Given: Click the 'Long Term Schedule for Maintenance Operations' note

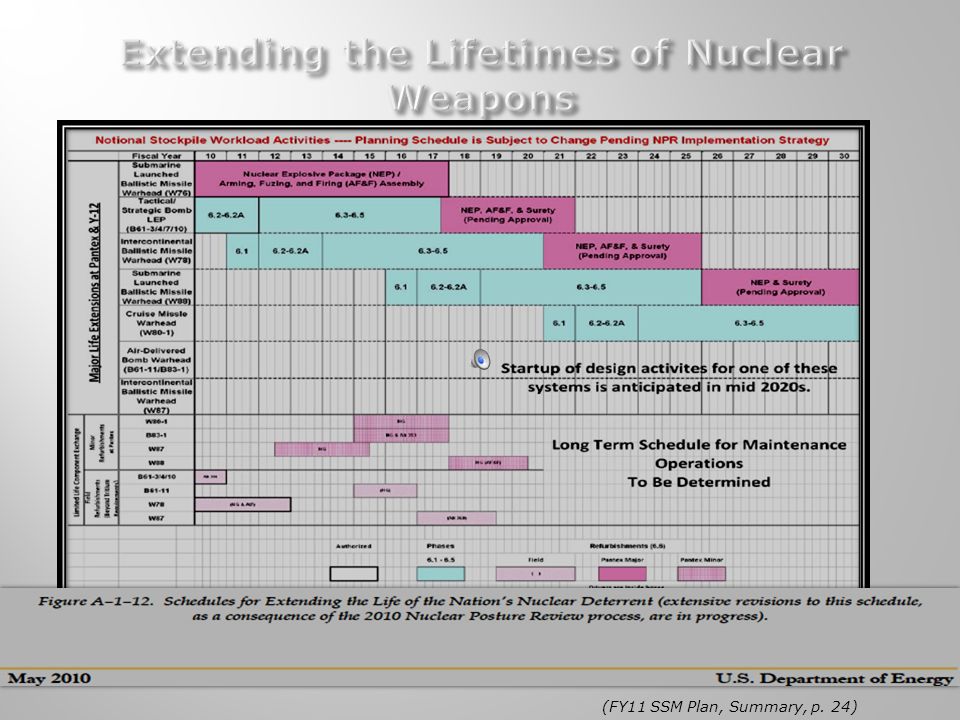Looking at the screenshot, I should click(699, 463).
